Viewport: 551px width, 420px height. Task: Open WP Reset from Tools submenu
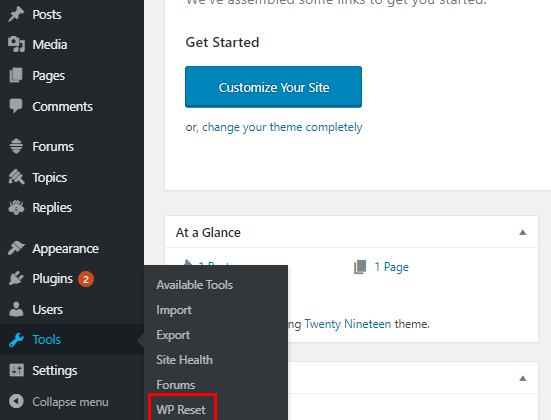pyautogui.click(x=181, y=410)
